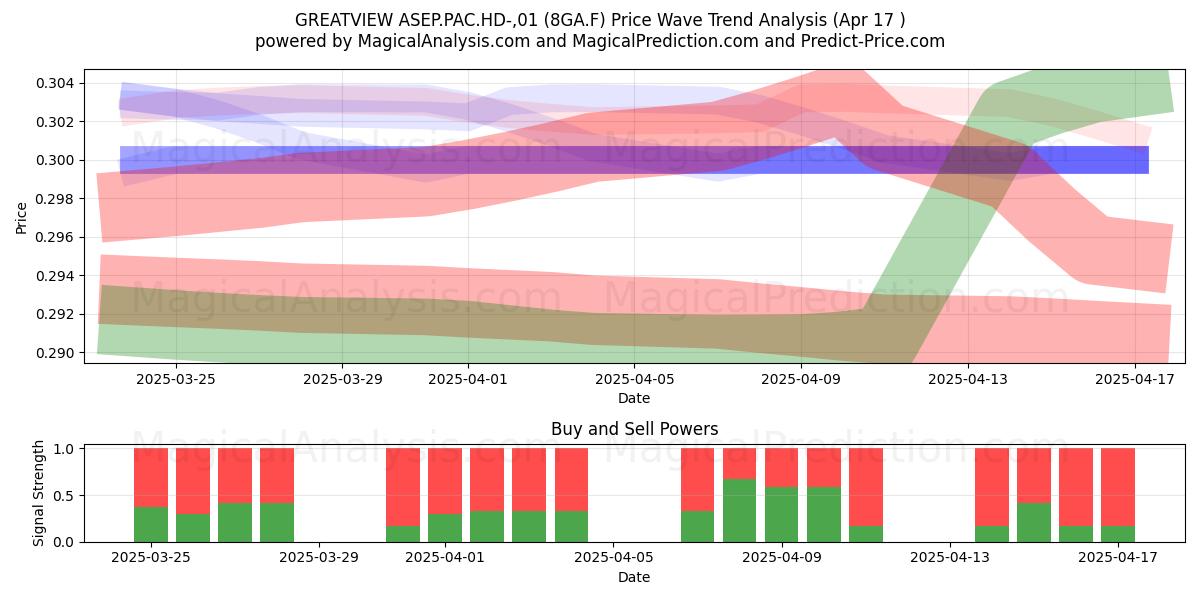Click the 2025-04-13 date tick on the price chart
This screenshot has height=600, width=1200.
click(x=970, y=379)
